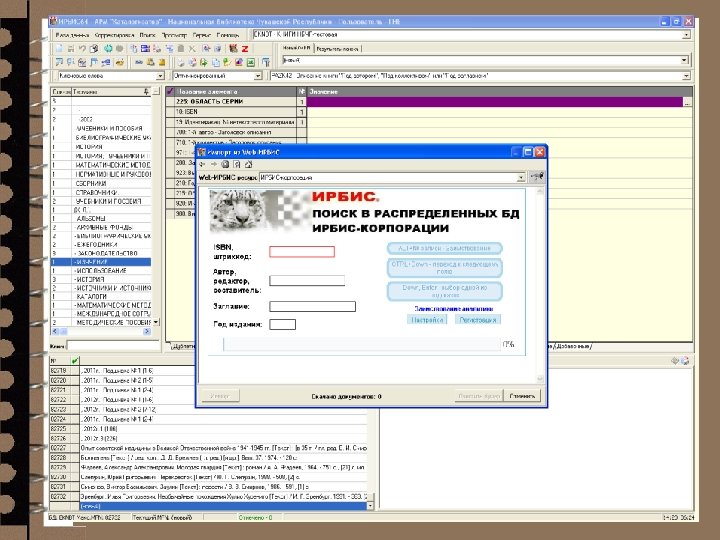Open the Новый record combo dropdown

(684, 60)
